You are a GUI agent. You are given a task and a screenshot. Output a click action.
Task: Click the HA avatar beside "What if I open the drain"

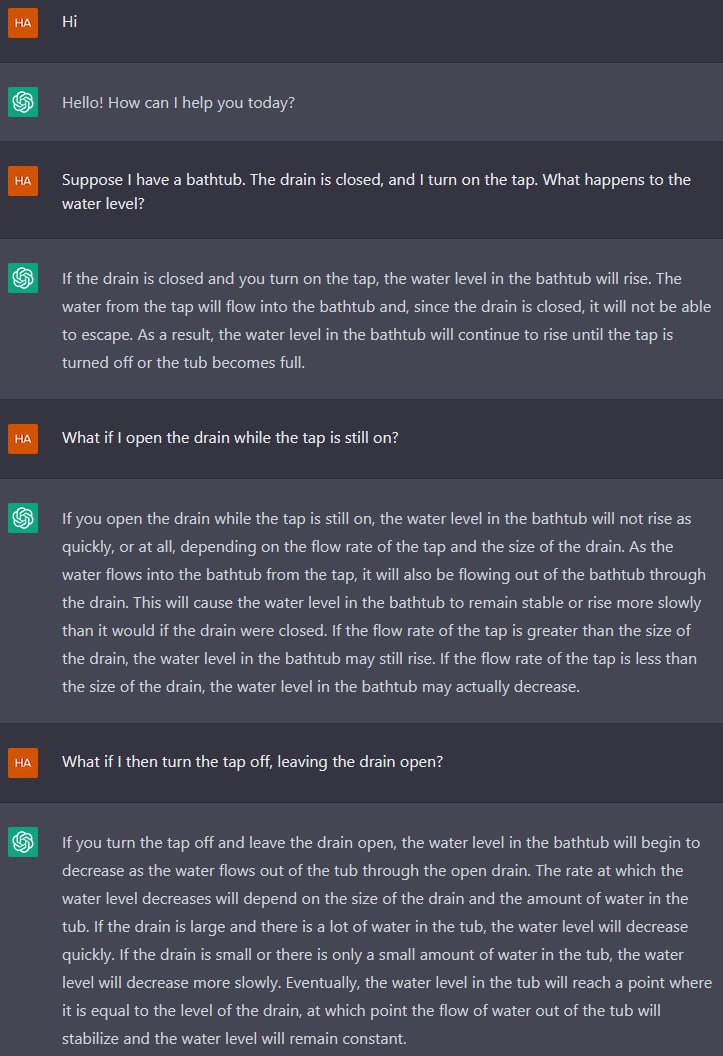pyautogui.click(x=23, y=438)
